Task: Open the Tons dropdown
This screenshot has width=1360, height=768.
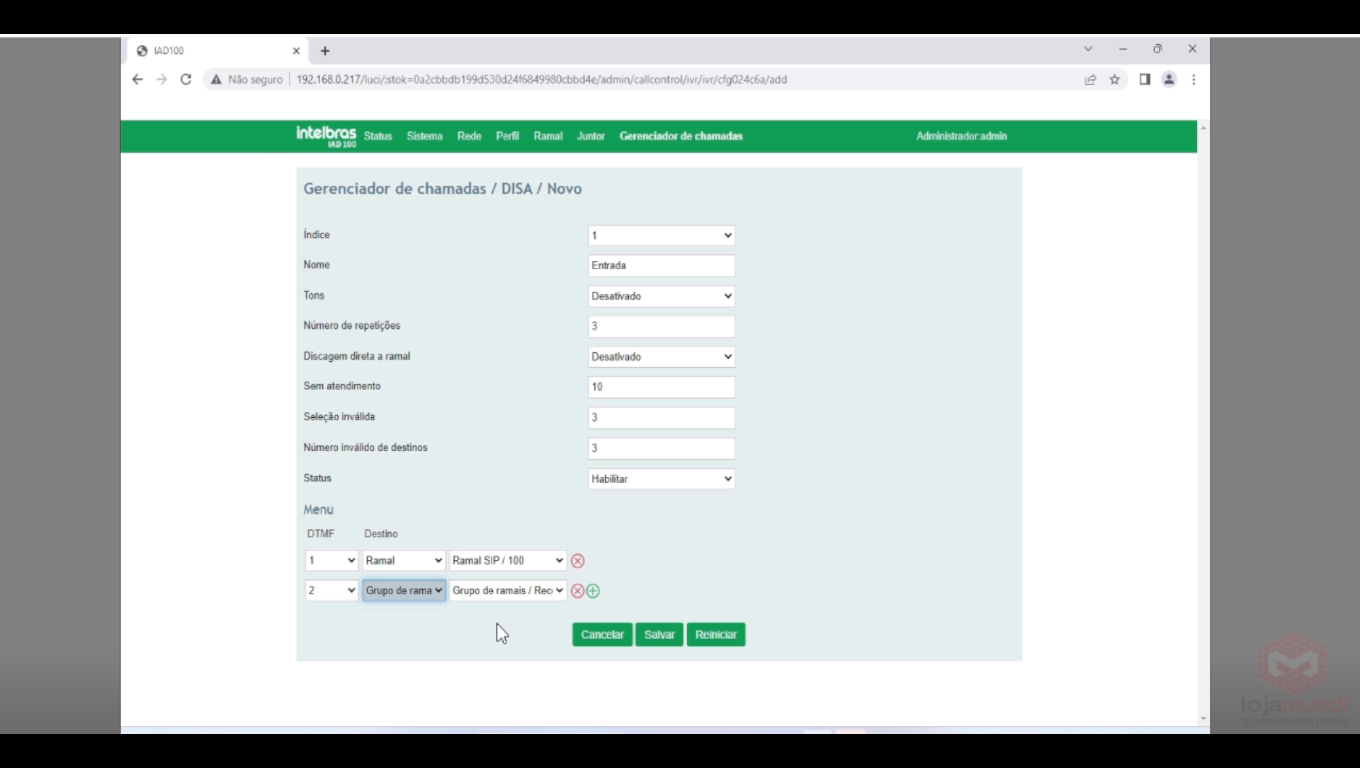Action: pyautogui.click(x=661, y=296)
